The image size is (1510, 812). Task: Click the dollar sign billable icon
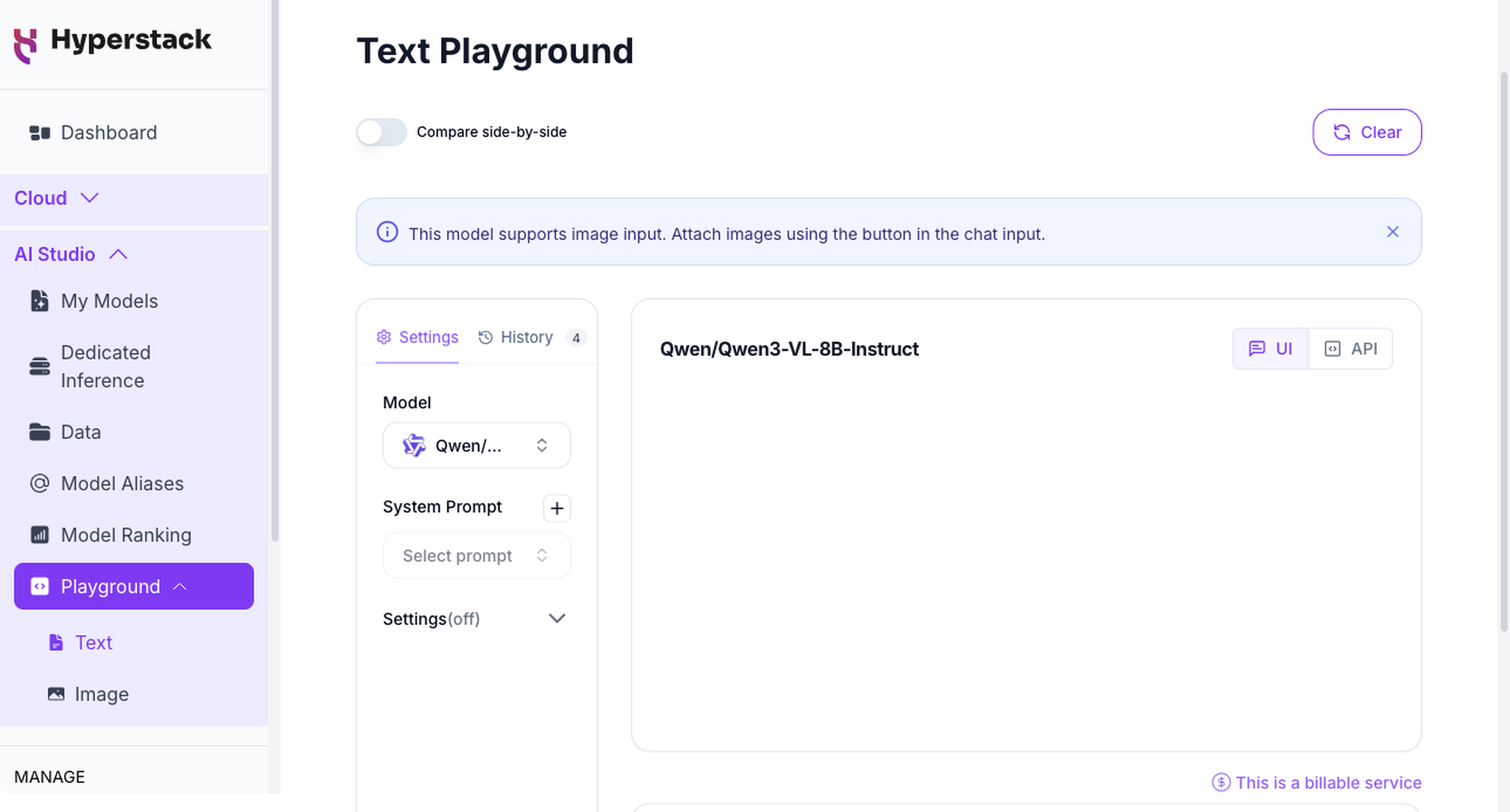1220,782
